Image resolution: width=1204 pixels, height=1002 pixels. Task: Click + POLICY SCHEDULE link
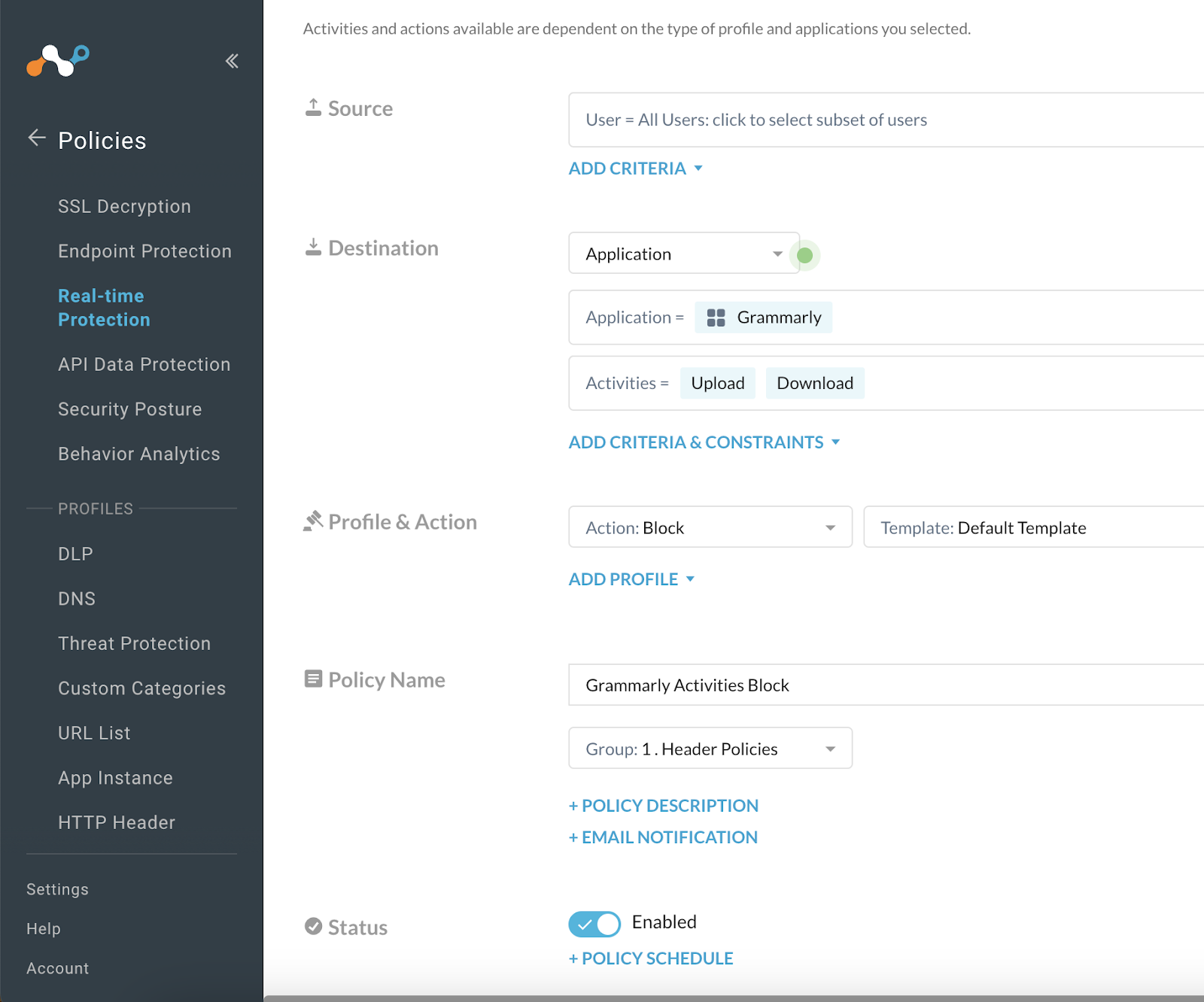coord(651,958)
